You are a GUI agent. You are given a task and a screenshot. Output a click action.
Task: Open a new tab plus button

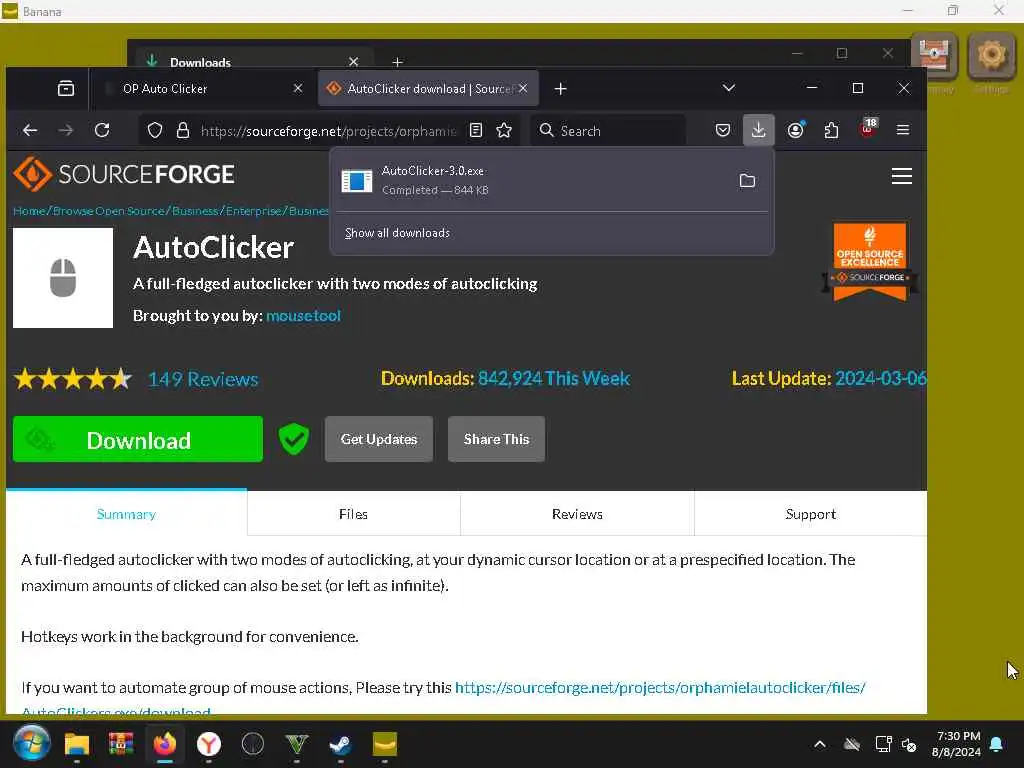point(560,89)
